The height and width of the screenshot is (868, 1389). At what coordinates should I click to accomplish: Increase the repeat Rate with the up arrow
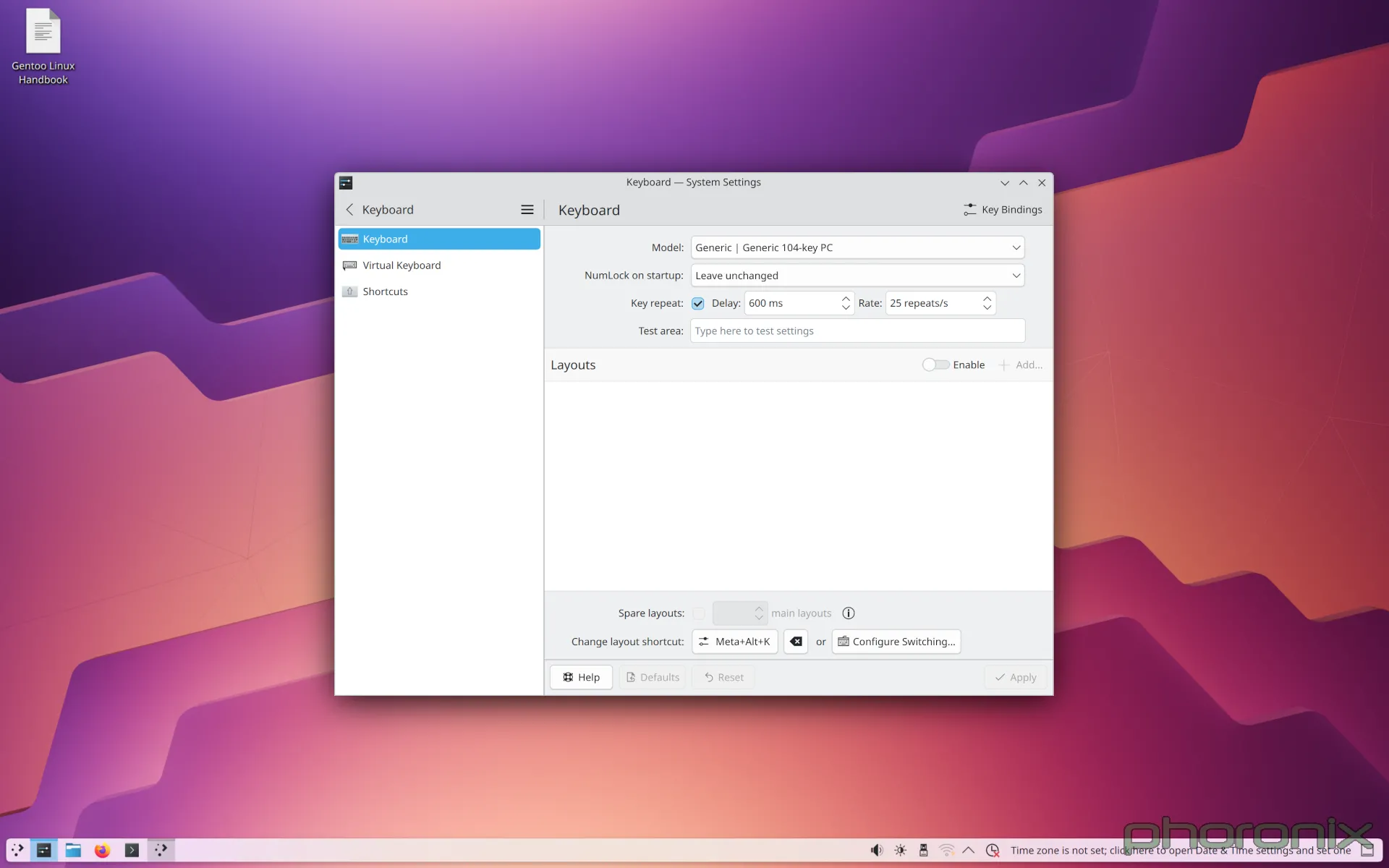click(x=987, y=299)
